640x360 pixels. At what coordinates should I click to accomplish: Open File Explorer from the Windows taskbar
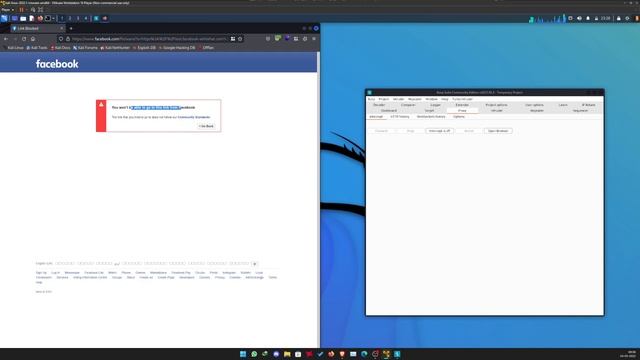click(x=287, y=354)
